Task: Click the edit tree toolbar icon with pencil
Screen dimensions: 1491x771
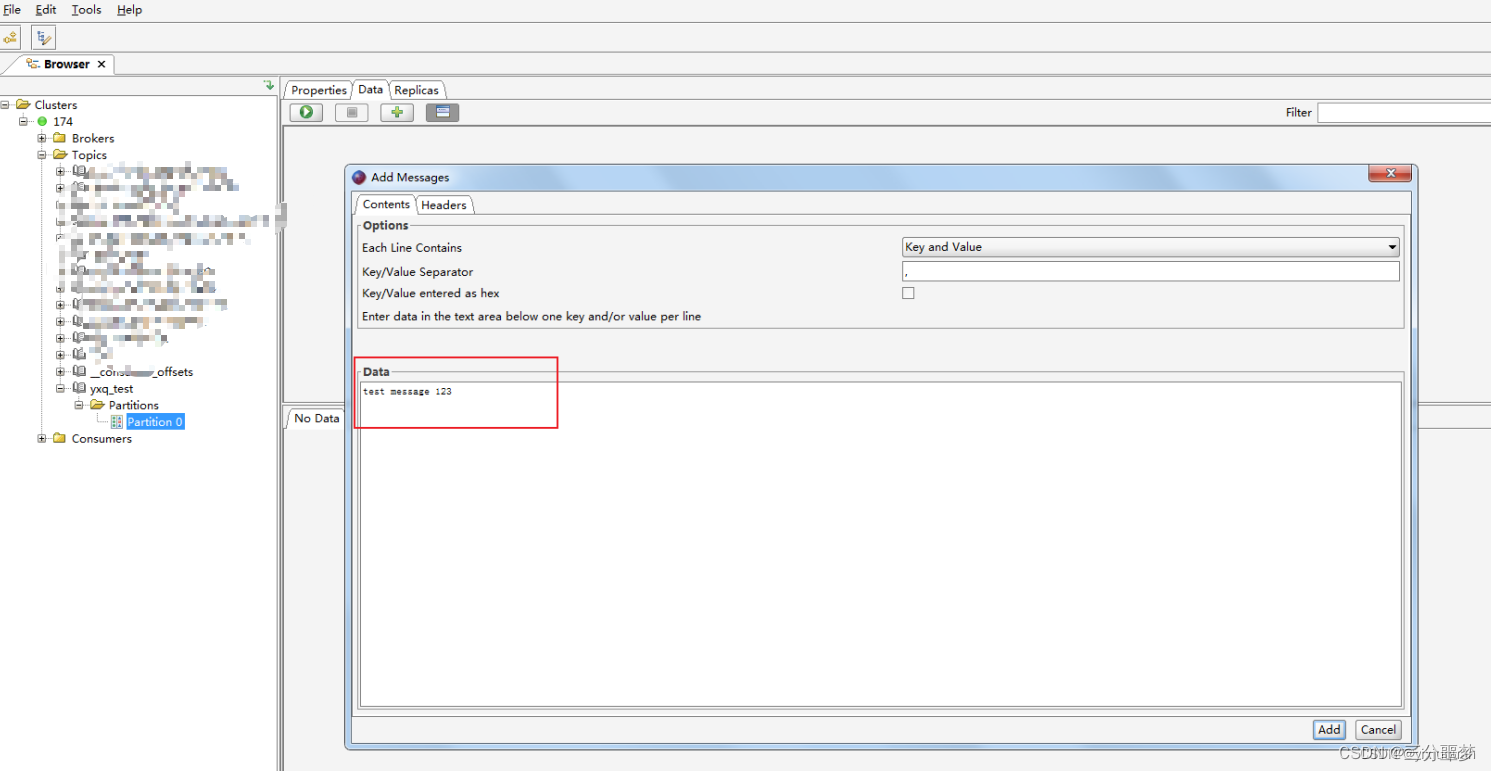Action: (x=43, y=38)
